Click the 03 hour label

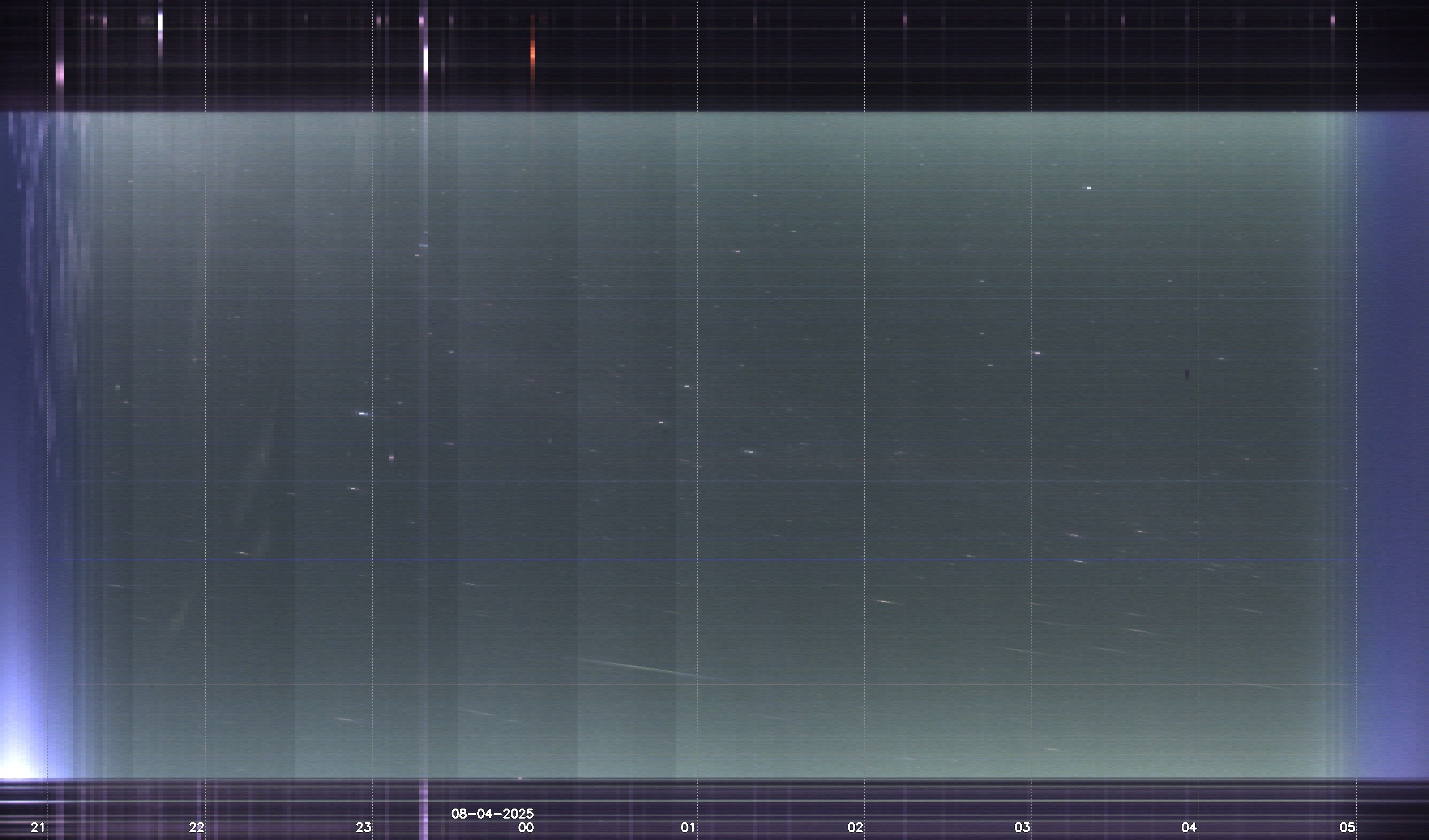tap(1022, 827)
